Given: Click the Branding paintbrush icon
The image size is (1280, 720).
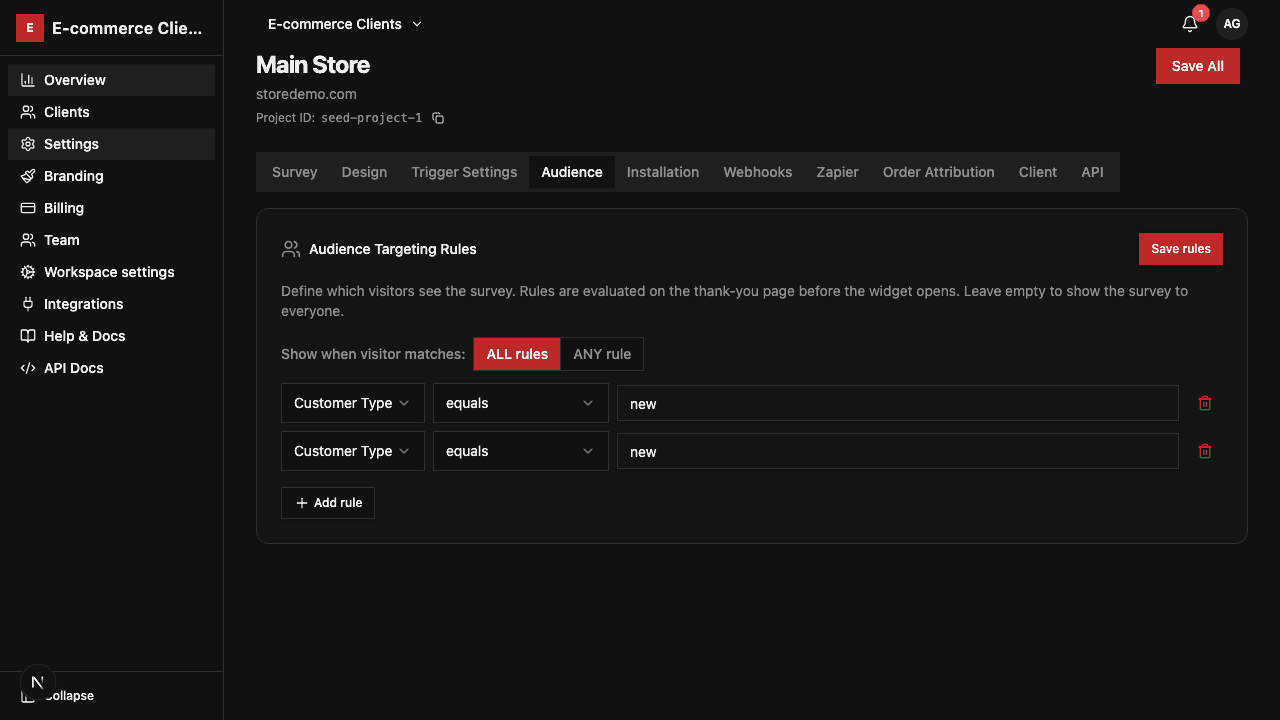Looking at the screenshot, I should (28, 176).
